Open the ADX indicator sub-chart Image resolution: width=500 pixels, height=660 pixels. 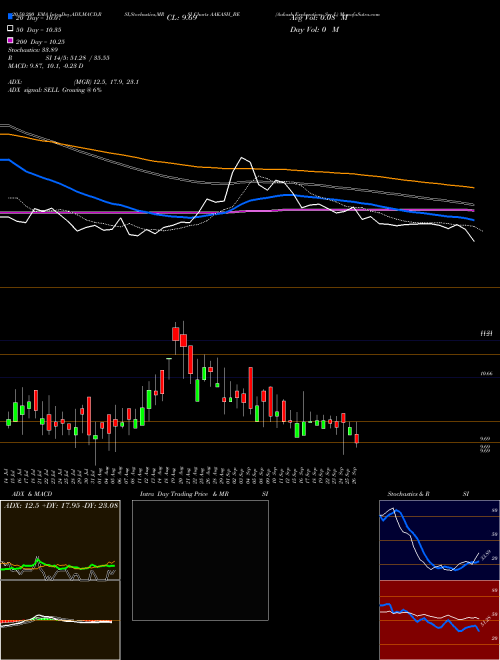point(60,540)
